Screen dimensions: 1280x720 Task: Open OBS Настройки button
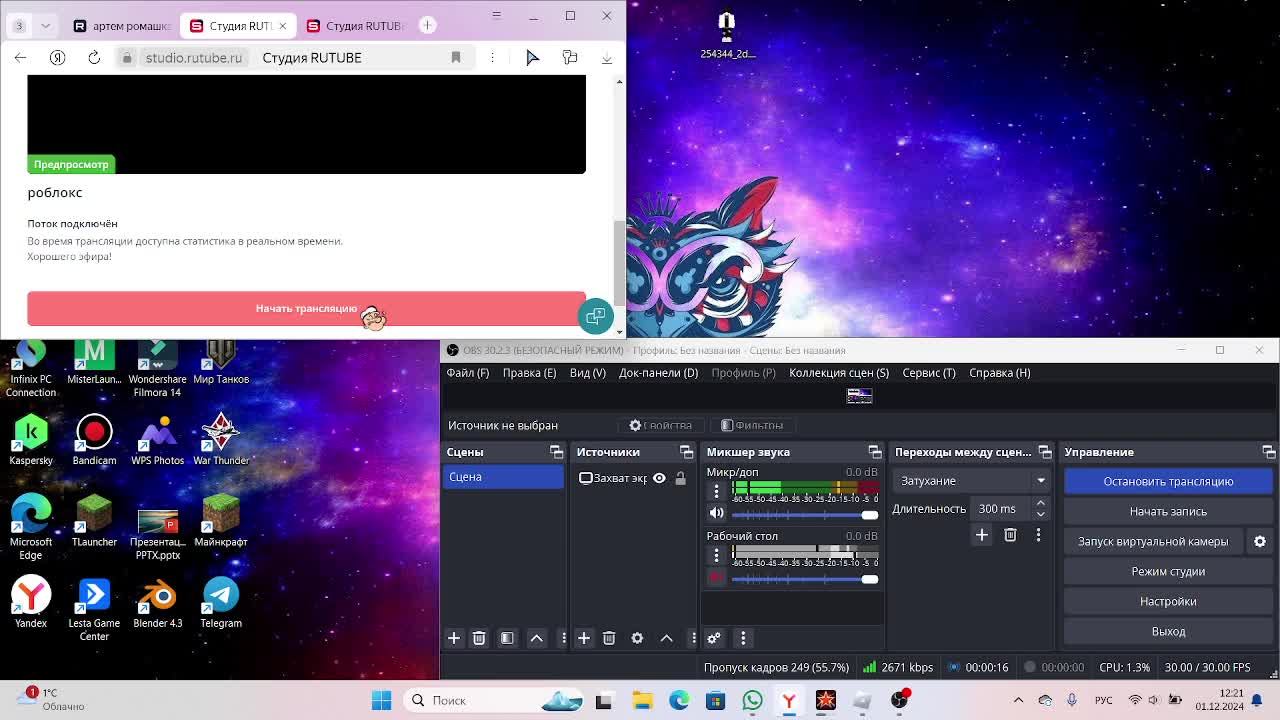(1168, 601)
